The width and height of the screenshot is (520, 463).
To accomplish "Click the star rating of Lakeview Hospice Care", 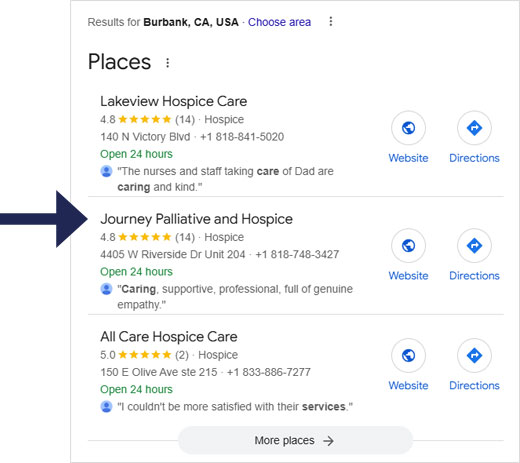I will point(145,119).
